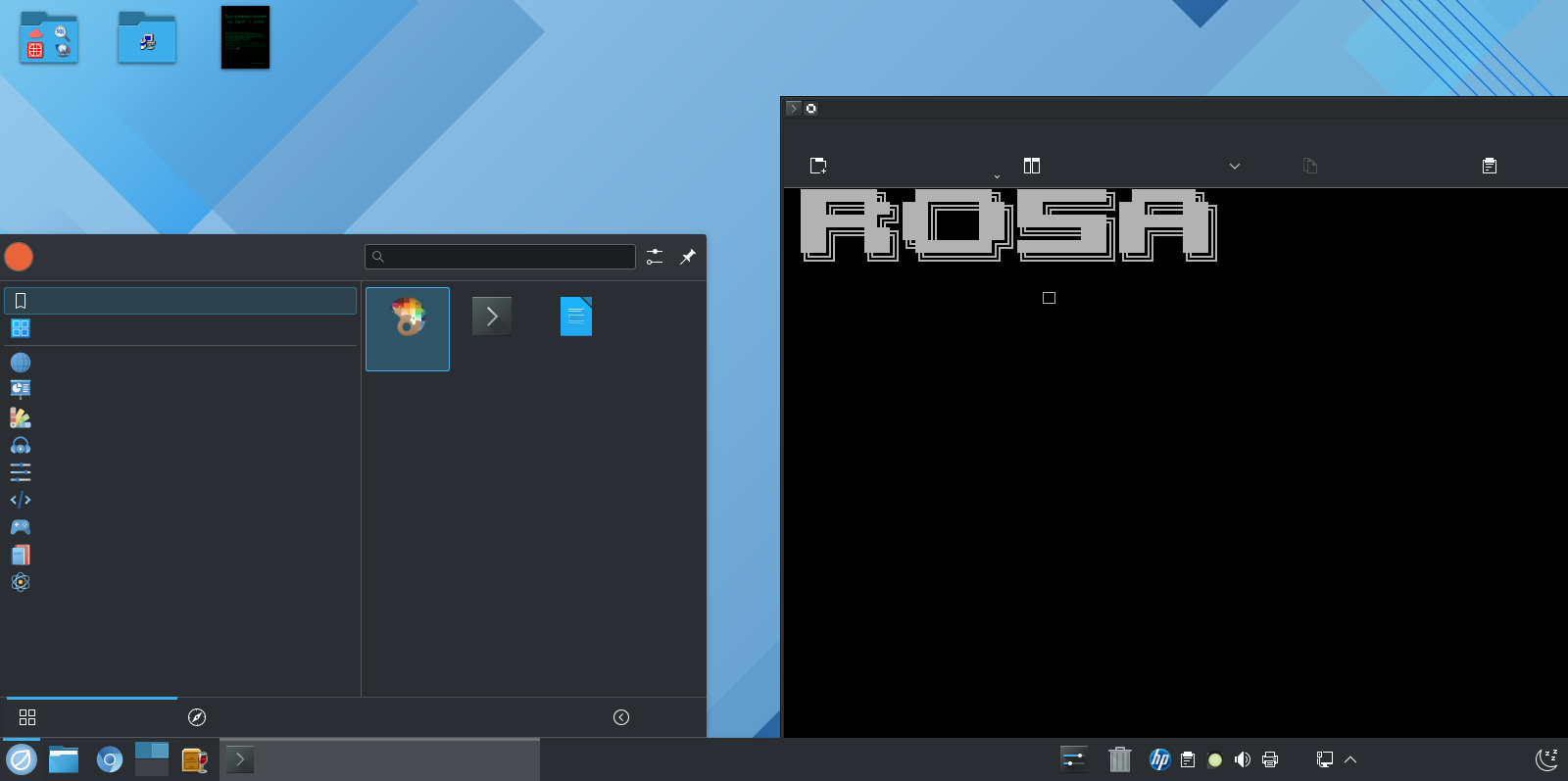The height and width of the screenshot is (781, 1568).
Task: Launch the terminal app from launcher favorites
Action: [492, 317]
